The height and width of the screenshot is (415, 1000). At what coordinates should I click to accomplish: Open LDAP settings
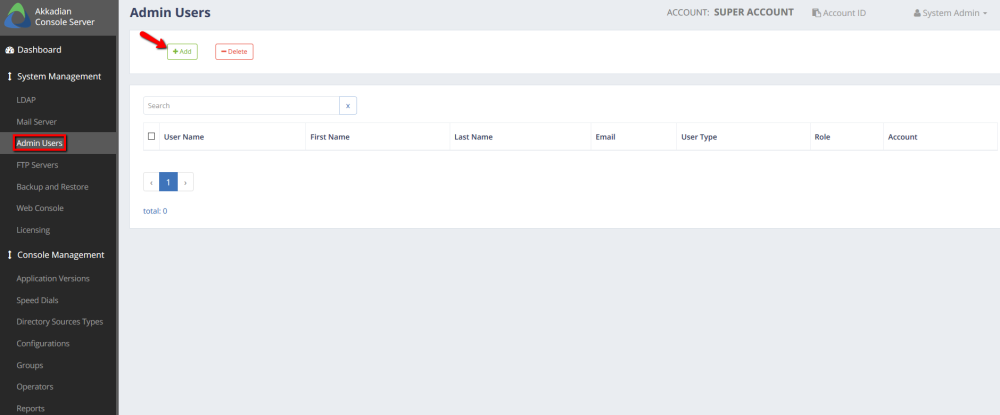pyautogui.click(x=26, y=100)
